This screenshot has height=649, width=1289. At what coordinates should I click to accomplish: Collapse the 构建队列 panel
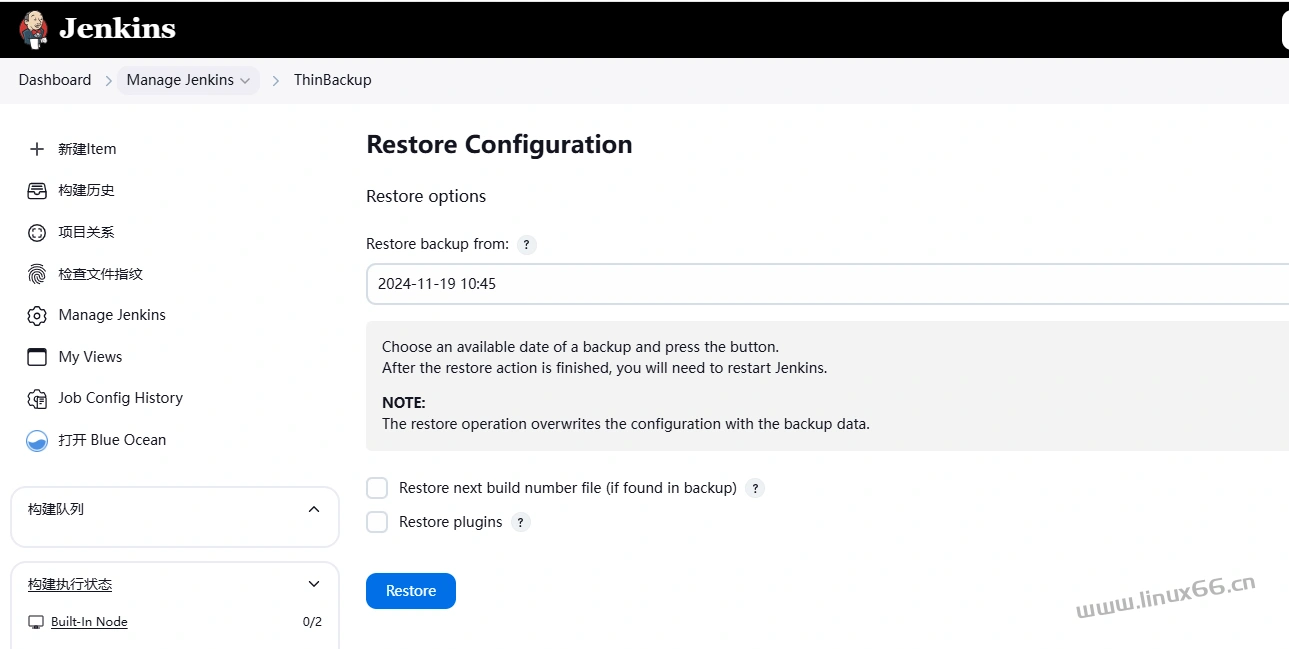(x=314, y=509)
